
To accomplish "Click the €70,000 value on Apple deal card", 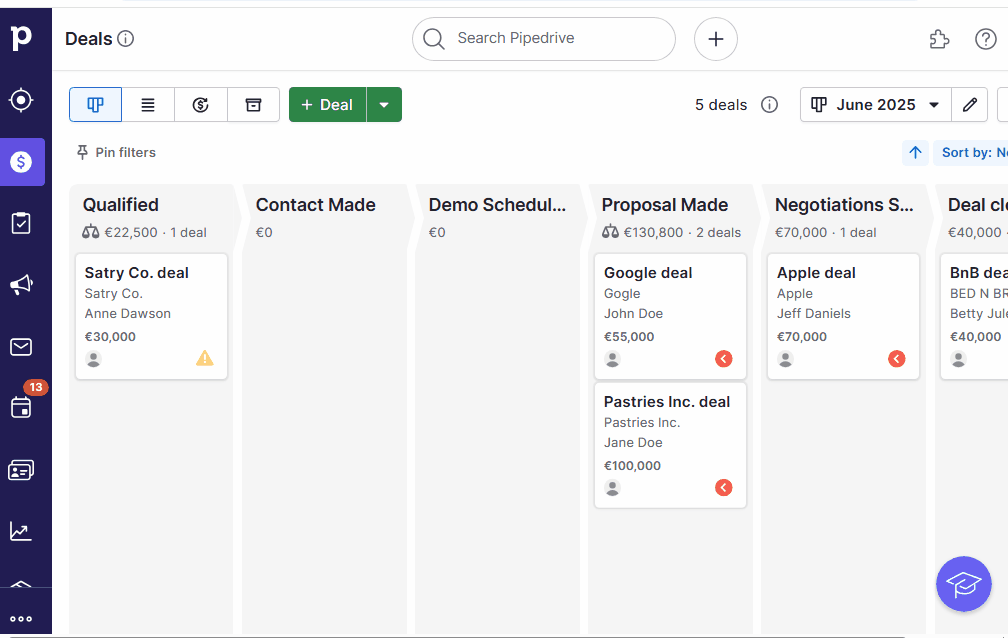I will (802, 336).
